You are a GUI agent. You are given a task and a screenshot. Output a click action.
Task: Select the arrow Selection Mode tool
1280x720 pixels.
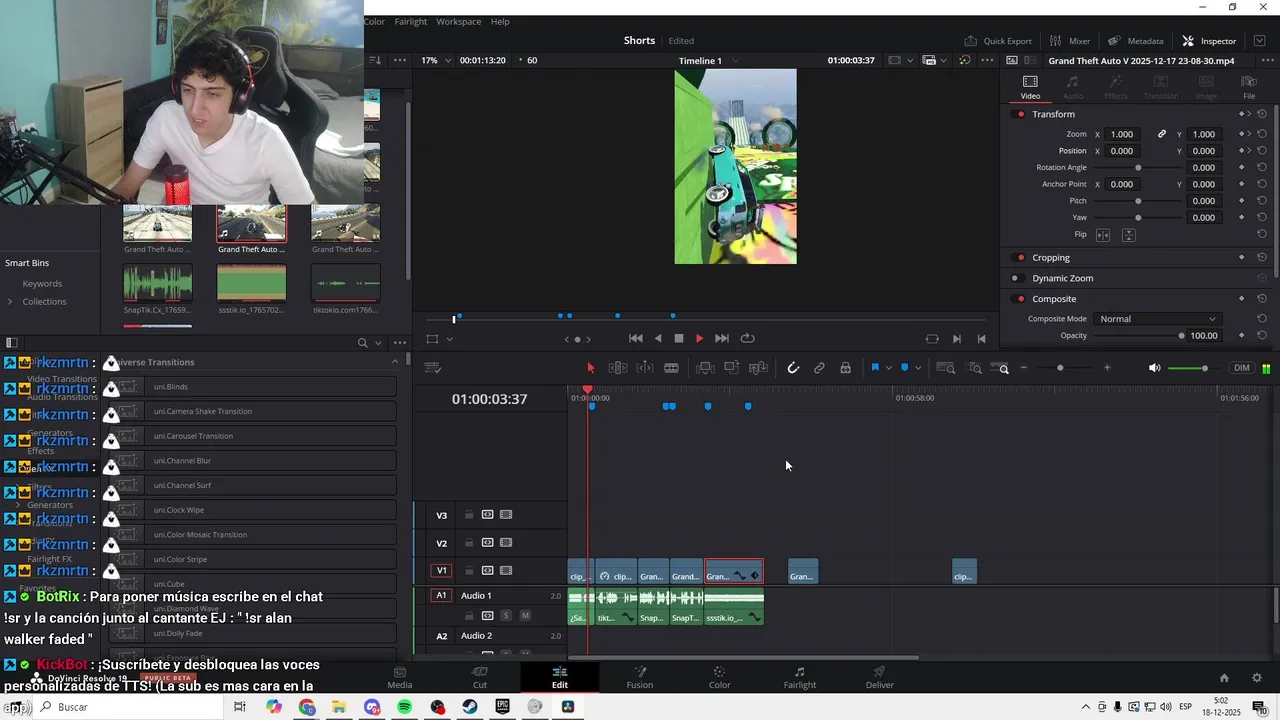pyautogui.click(x=590, y=368)
